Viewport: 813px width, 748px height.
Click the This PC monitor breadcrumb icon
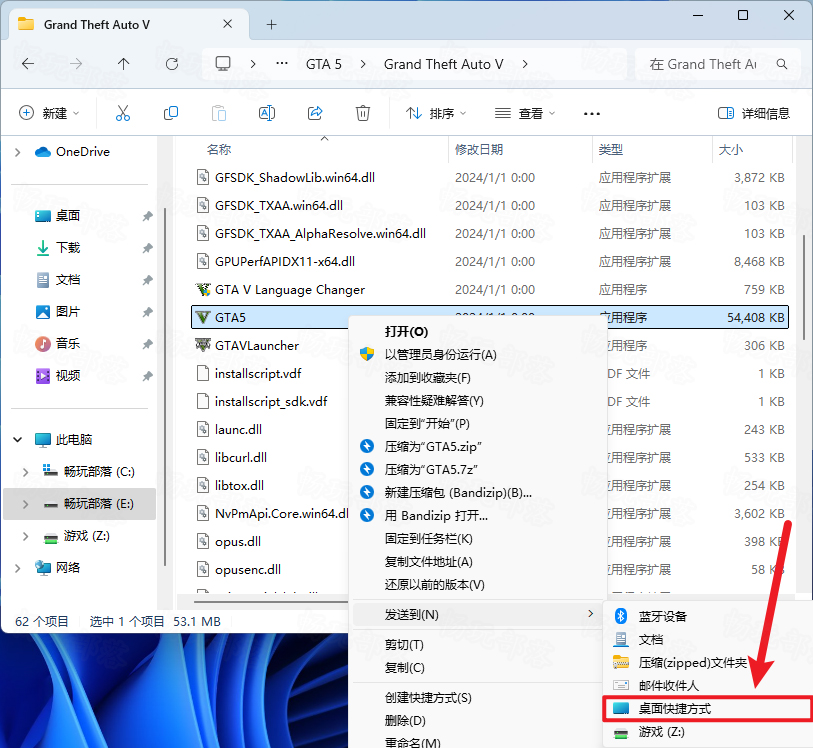click(223, 64)
